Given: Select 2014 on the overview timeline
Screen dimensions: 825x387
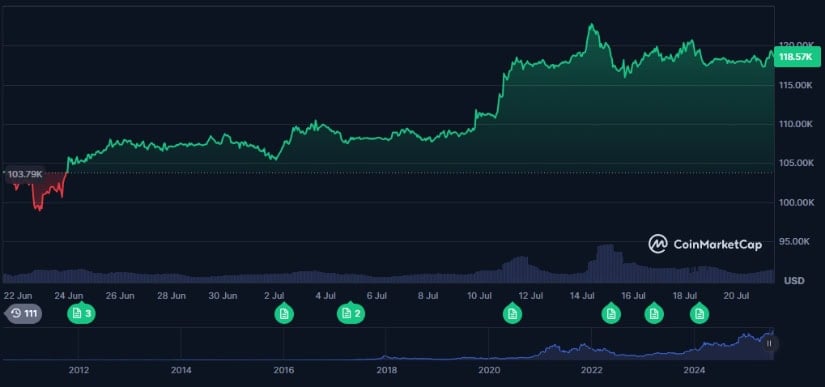Looking at the screenshot, I should [x=181, y=370].
